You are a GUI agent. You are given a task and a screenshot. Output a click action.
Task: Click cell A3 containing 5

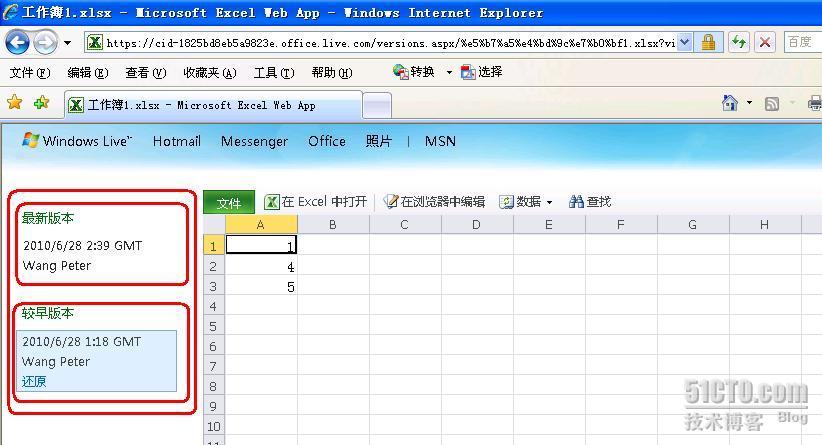pos(261,285)
